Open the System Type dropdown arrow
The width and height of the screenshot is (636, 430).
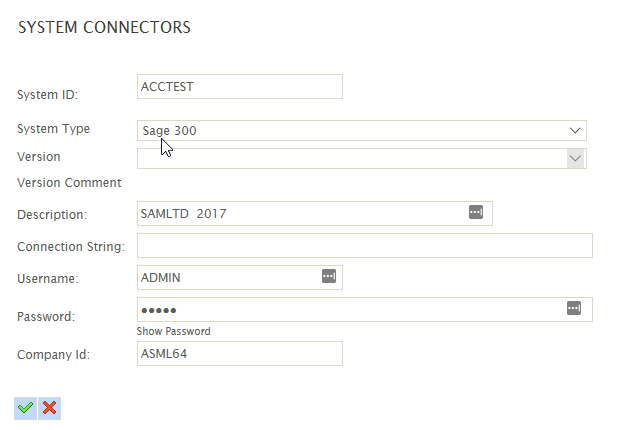575,131
